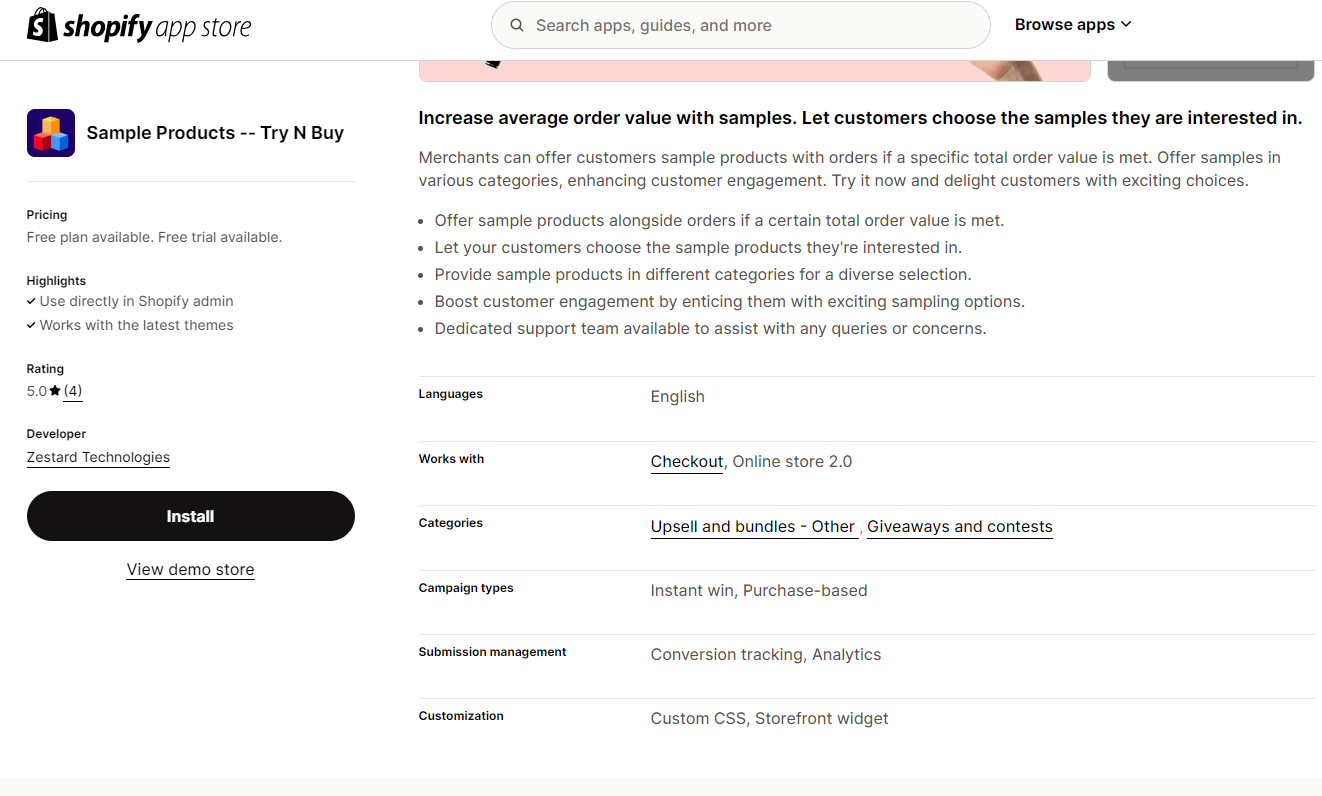This screenshot has height=796, width=1322.
Task: Click the search magnifier icon
Action: point(517,25)
